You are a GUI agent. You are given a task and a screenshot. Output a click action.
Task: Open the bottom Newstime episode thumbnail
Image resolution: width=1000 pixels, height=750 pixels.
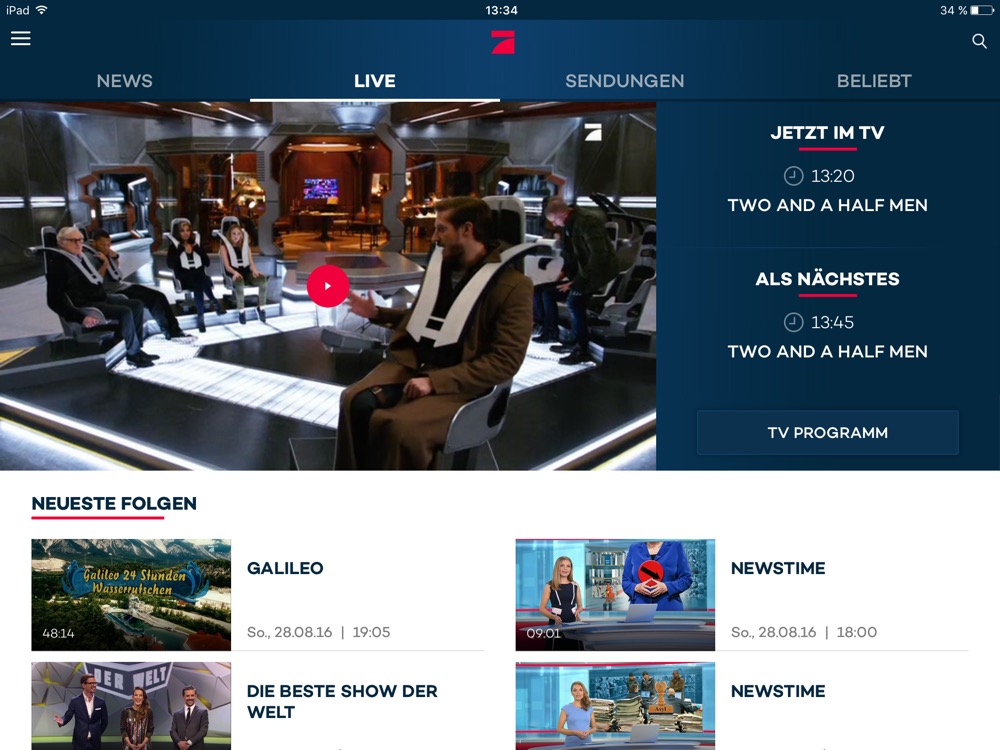[615, 706]
